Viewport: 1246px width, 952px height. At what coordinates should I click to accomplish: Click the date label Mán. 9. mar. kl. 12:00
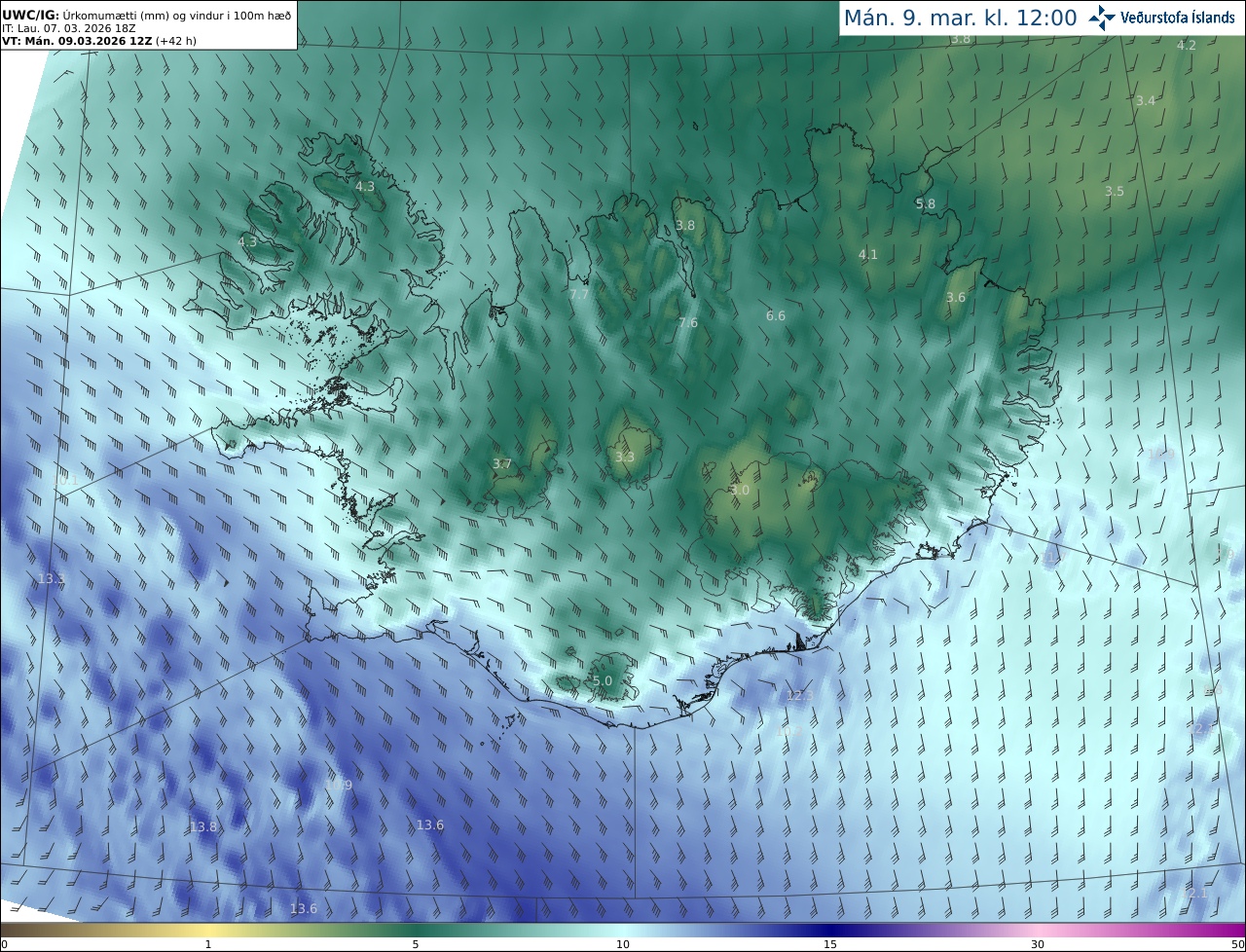[960, 18]
